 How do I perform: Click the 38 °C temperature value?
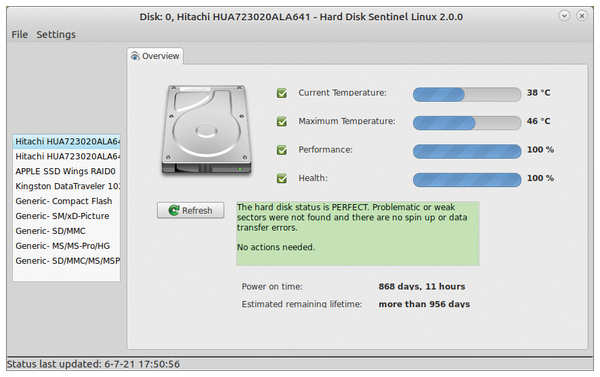click(x=538, y=93)
